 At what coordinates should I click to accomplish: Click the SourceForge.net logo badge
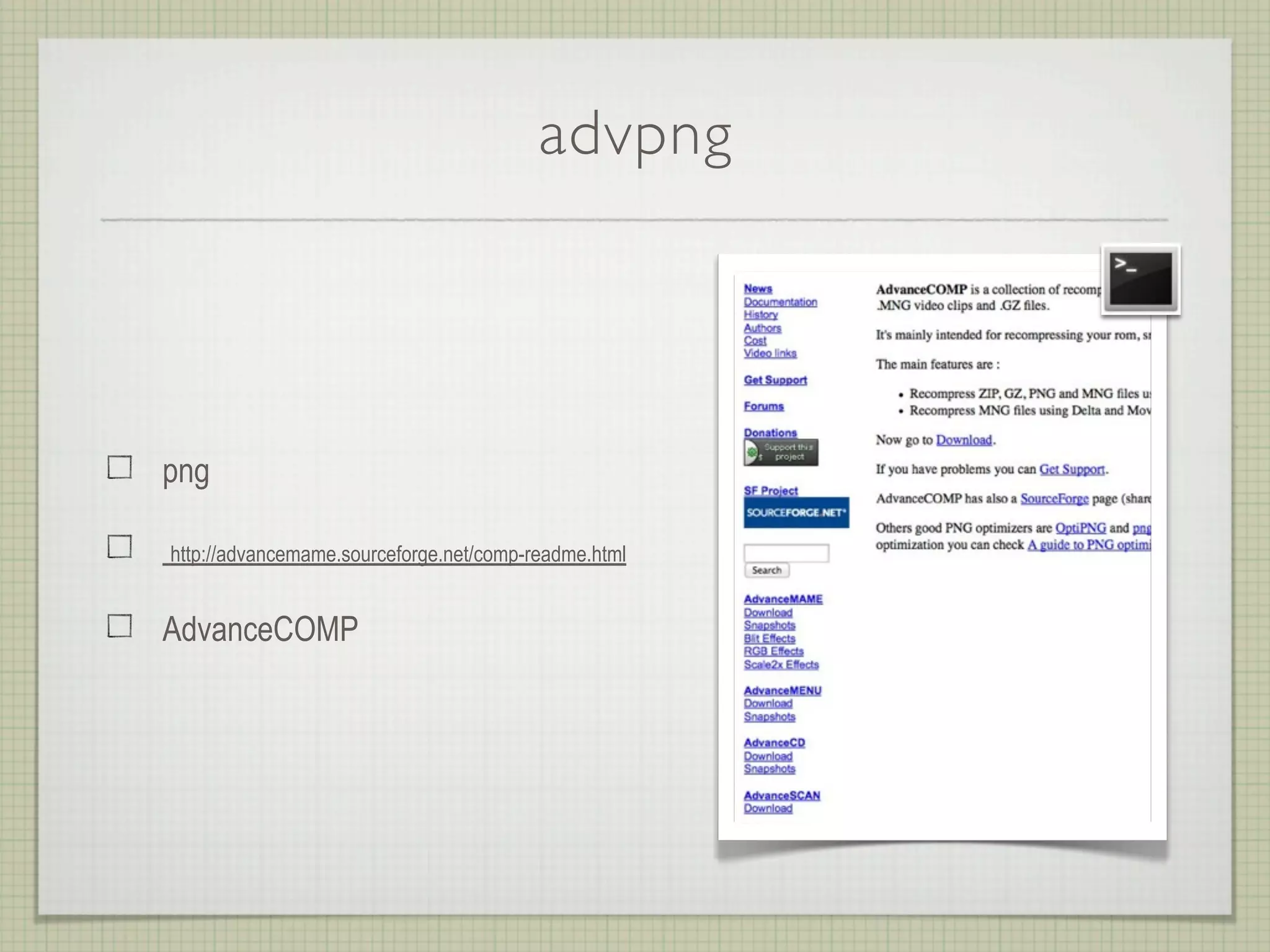pos(796,513)
